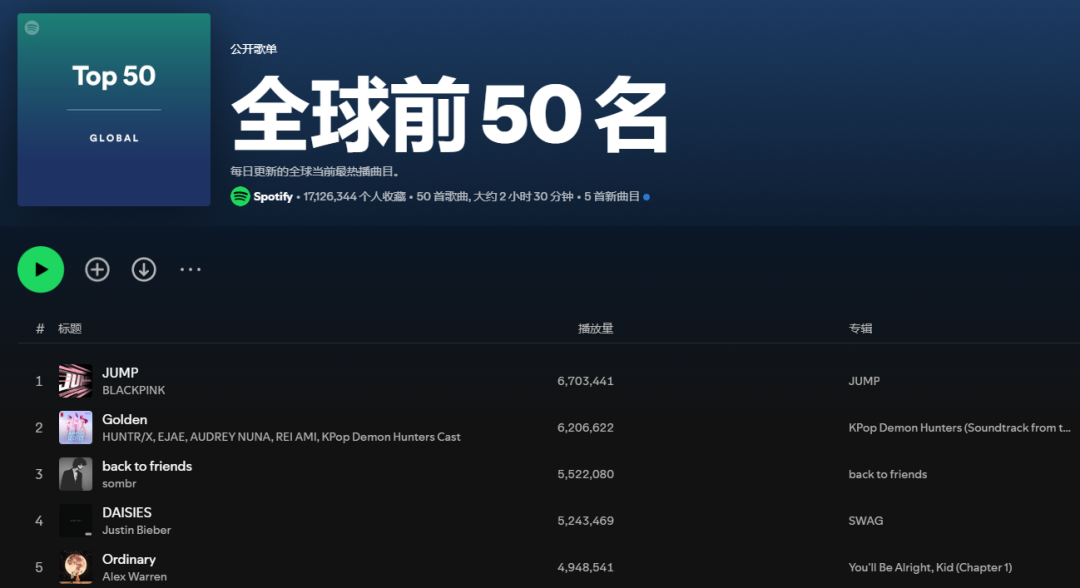Sort songs by the 播放量 column

pos(596,327)
